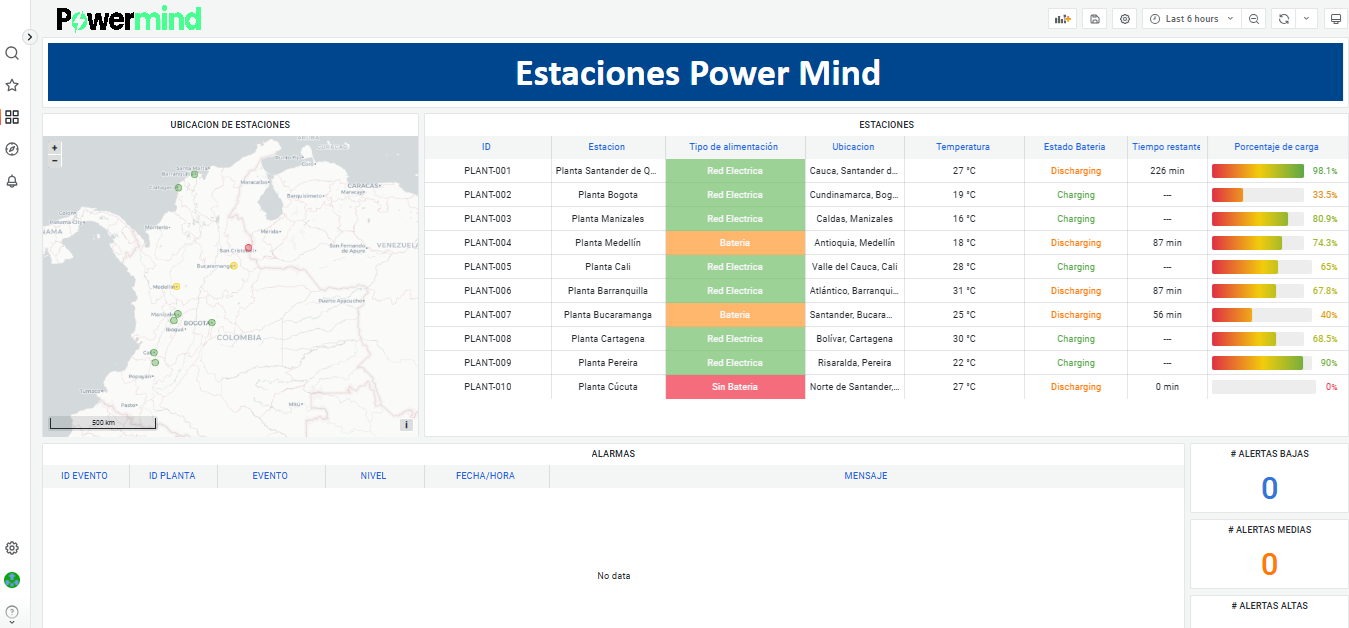Open # ALERTAS ALTAS panel title
This screenshot has width=1349, height=628.
1269,606
